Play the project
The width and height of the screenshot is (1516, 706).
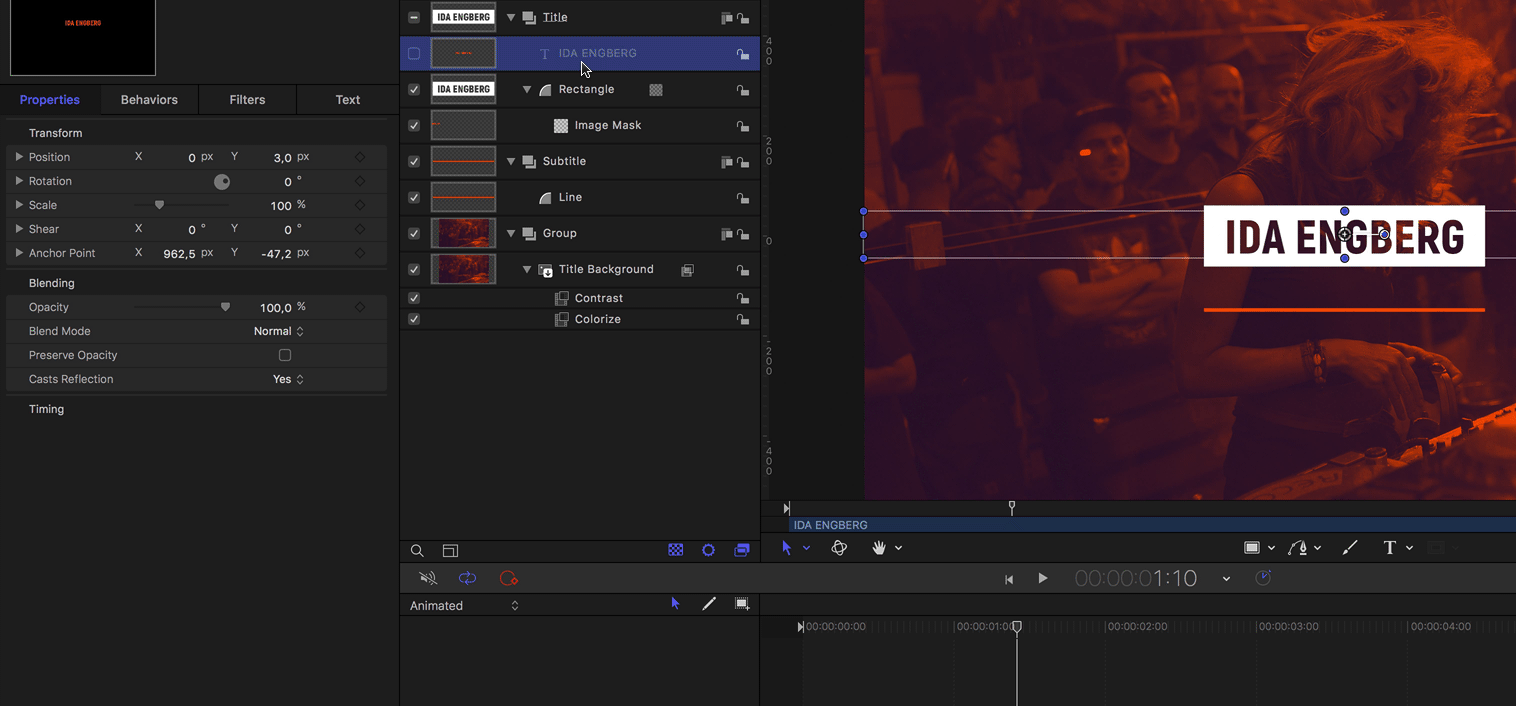pos(1043,578)
